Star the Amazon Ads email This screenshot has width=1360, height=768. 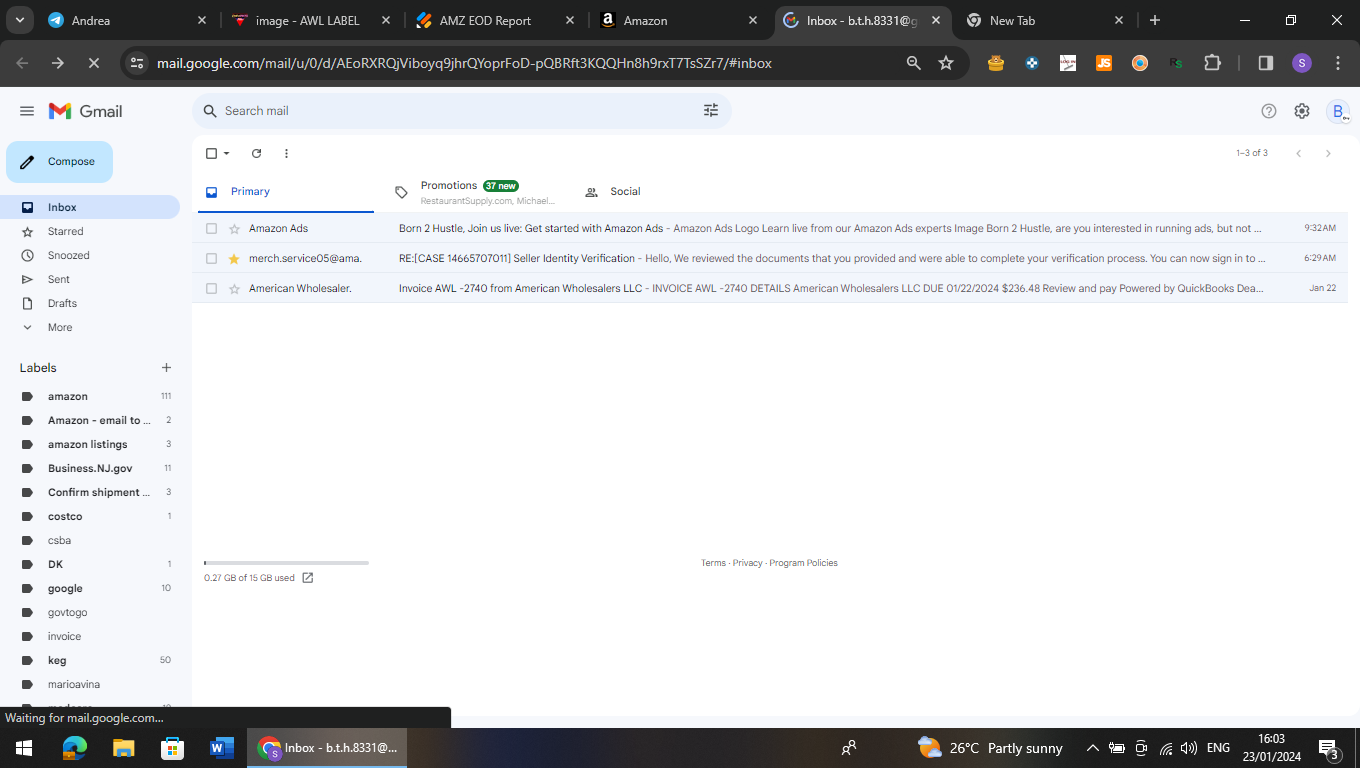[234, 228]
